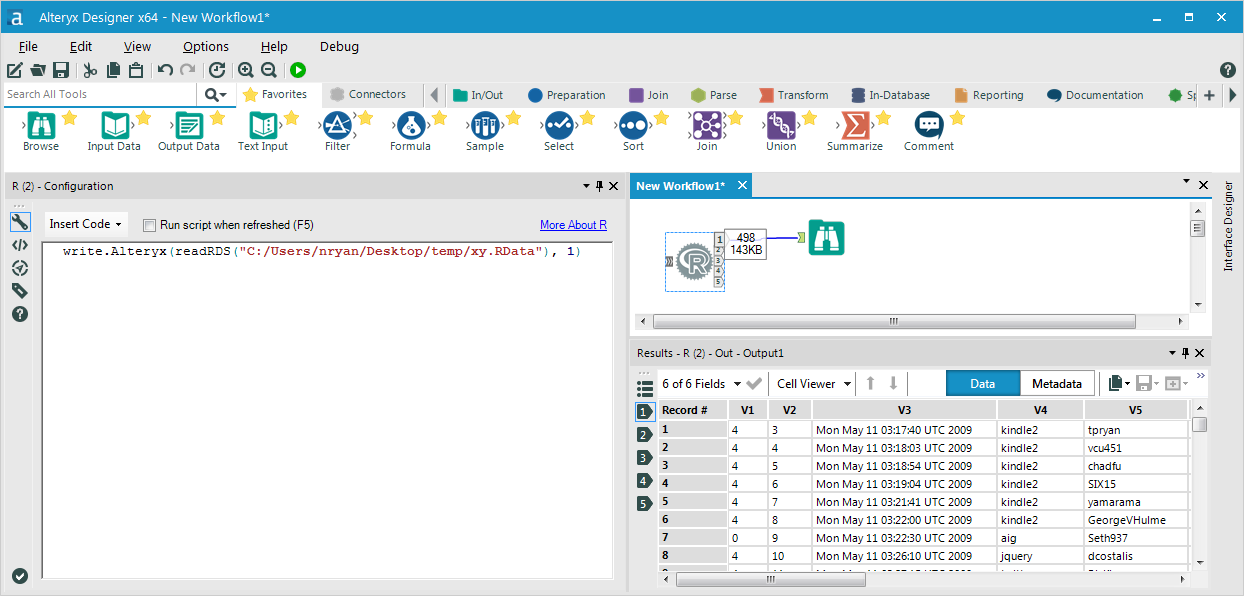The width and height of the screenshot is (1244, 596).
Task: Click the Save workflow icon
Action: (x=61, y=70)
